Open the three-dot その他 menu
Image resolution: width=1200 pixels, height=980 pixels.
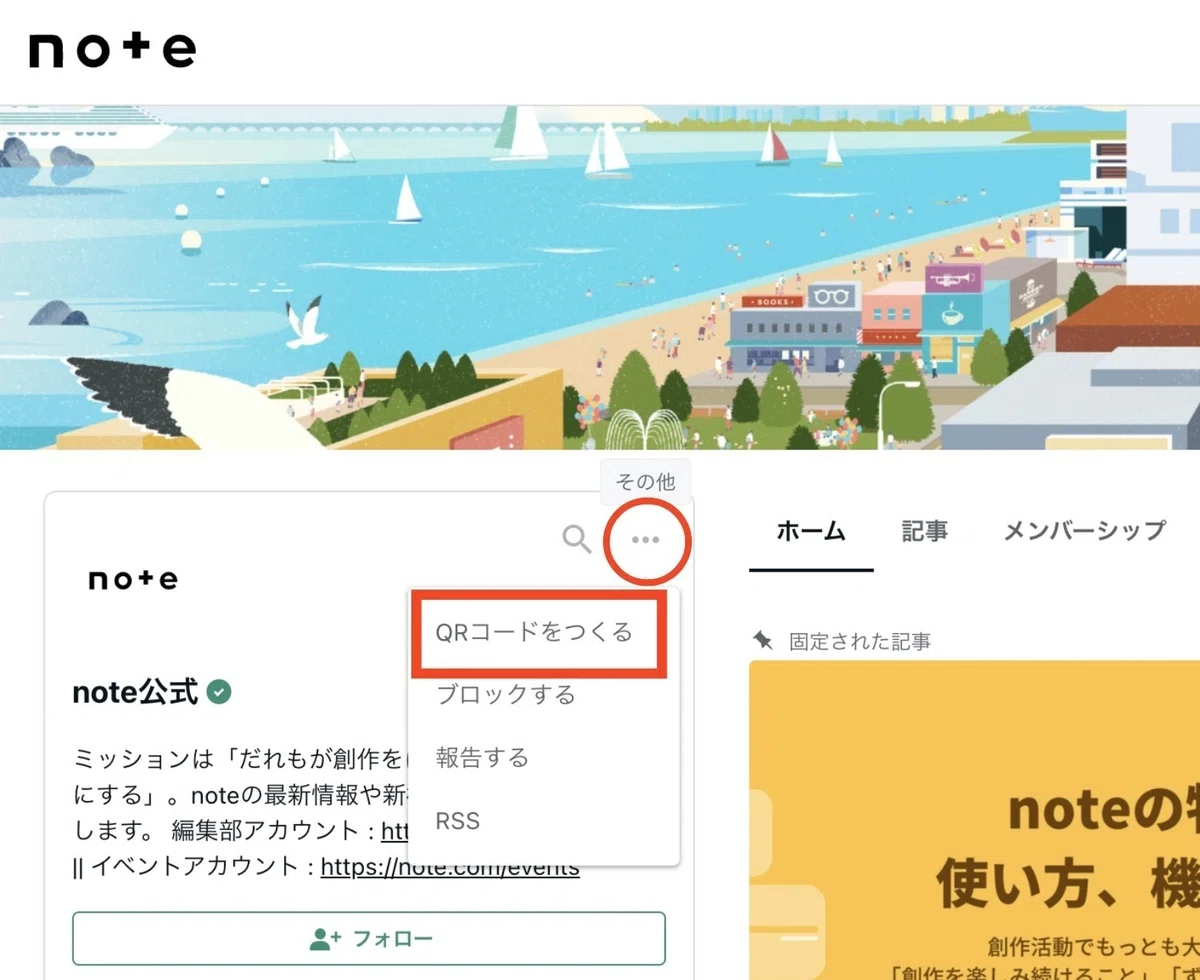coord(646,540)
